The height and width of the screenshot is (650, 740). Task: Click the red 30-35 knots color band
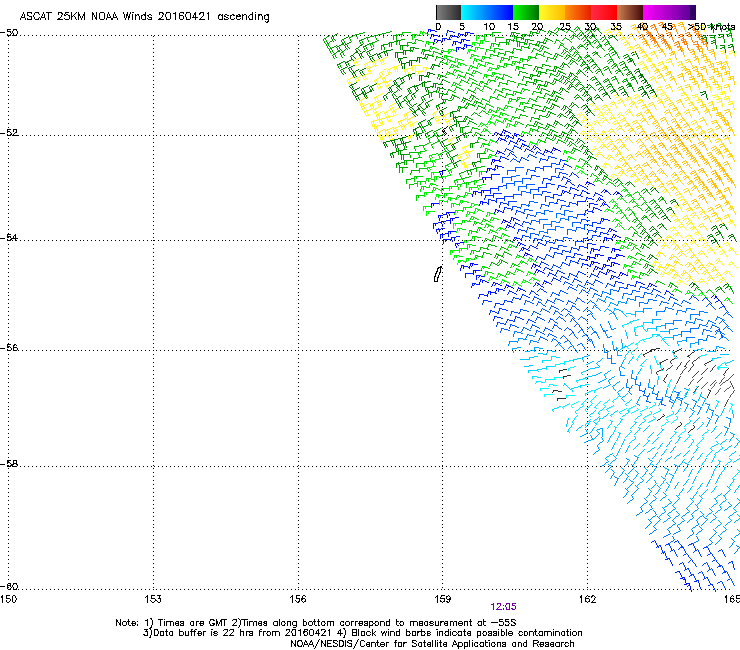coord(604,12)
